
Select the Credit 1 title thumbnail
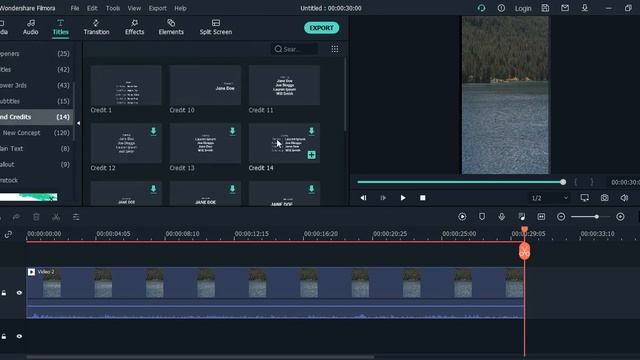(x=126, y=85)
